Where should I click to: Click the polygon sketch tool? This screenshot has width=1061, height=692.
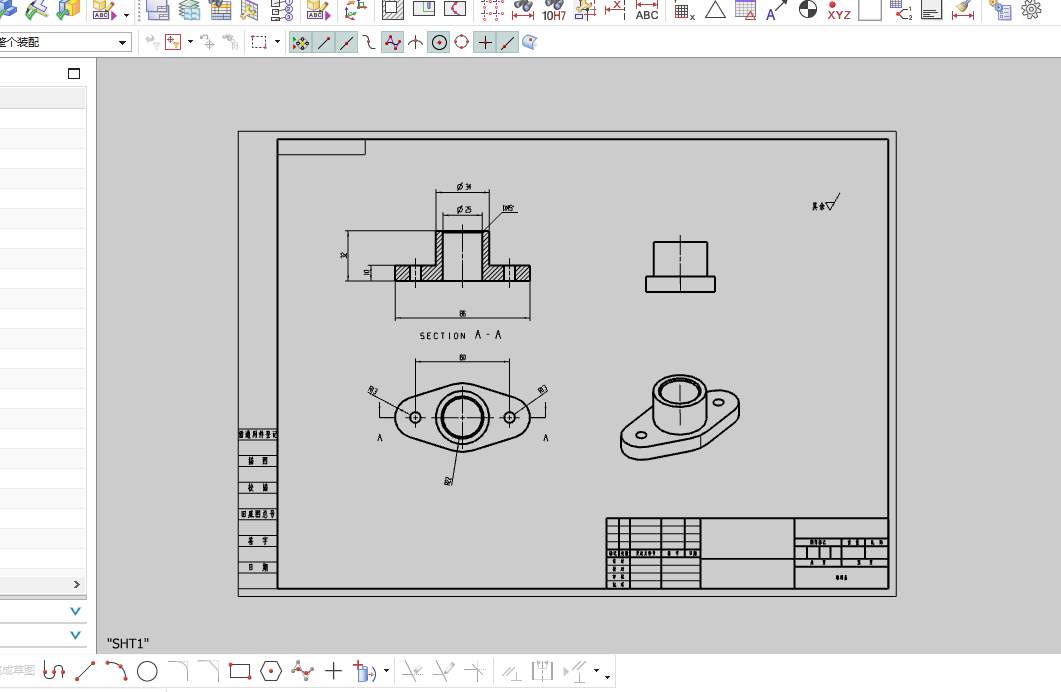point(270,671)
